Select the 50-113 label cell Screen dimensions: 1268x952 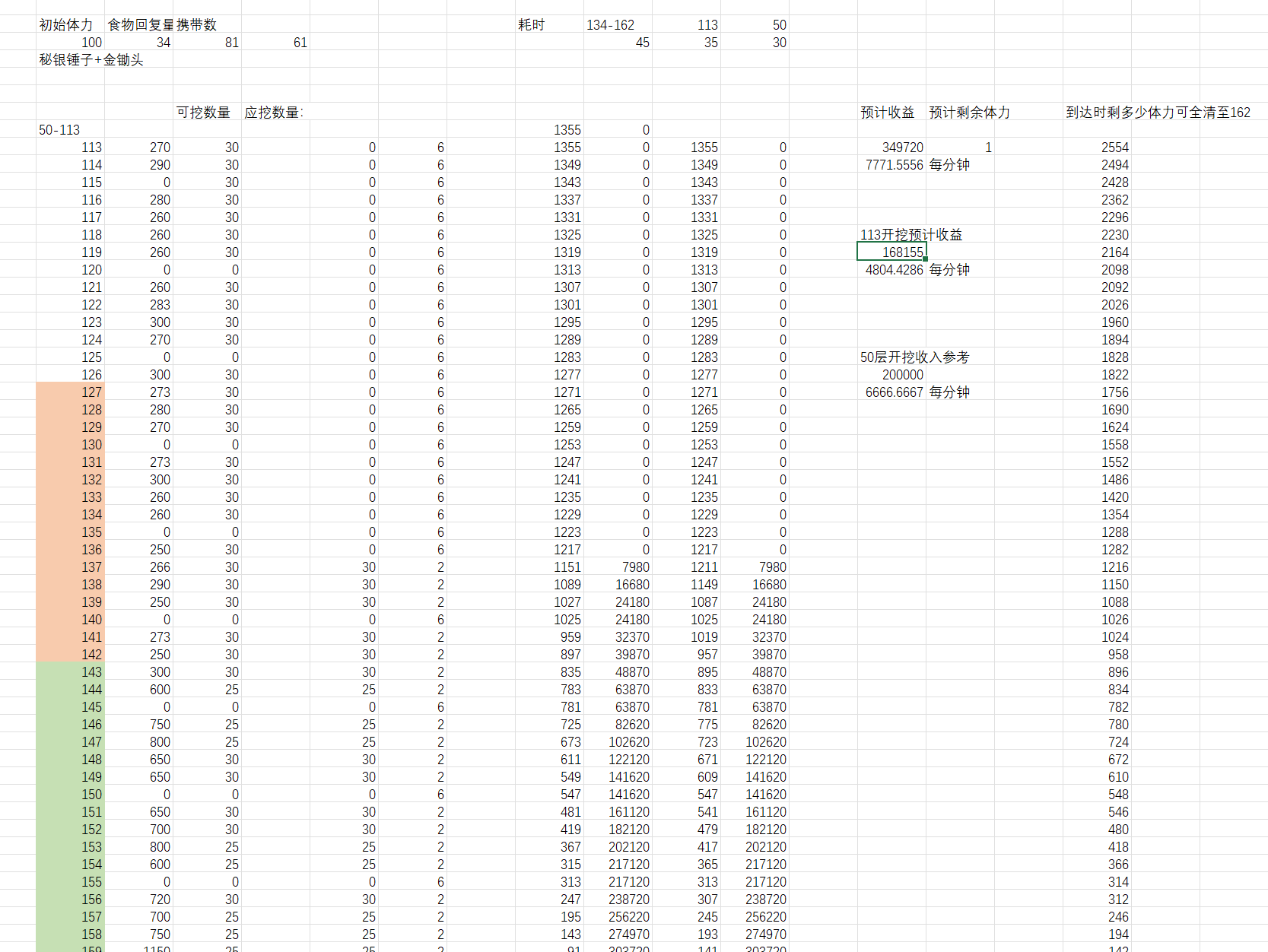(70, 129)
